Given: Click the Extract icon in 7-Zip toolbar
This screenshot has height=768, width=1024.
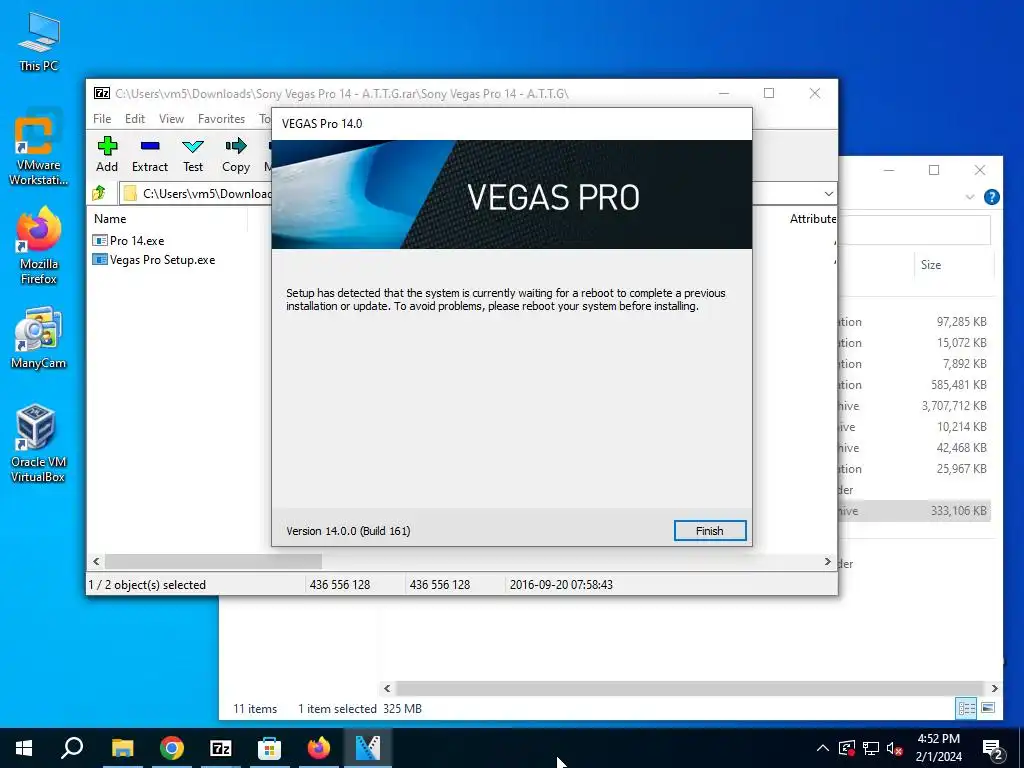Looking at the screenshot, I should (x=150, y=154).
